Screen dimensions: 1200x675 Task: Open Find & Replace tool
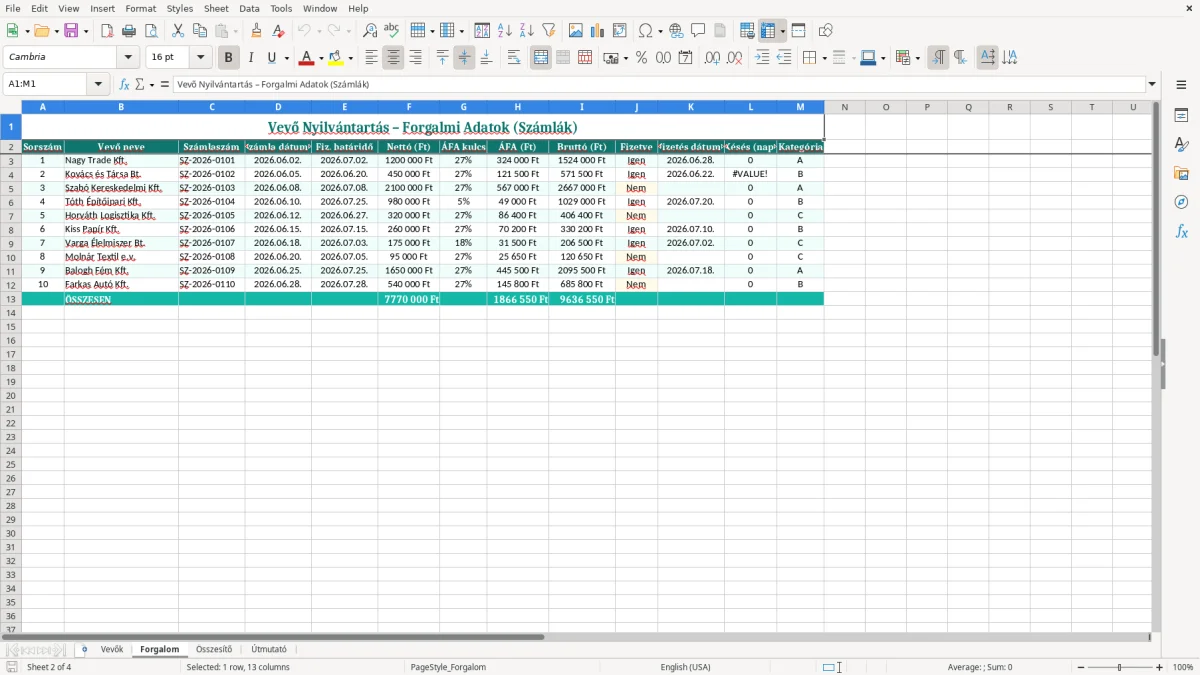tap(370, 31)
